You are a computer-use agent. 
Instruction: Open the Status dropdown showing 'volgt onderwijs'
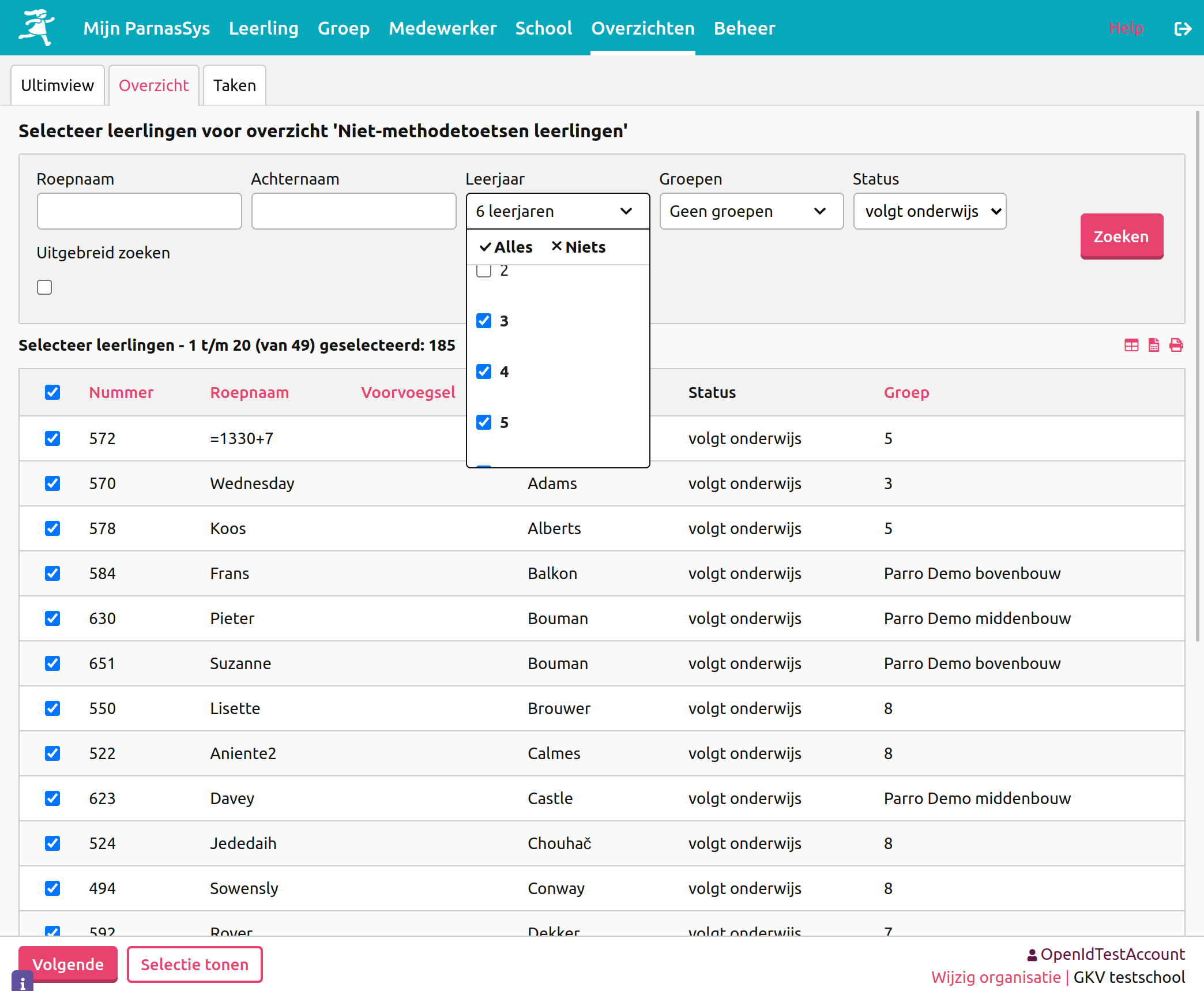pos(929,211)
